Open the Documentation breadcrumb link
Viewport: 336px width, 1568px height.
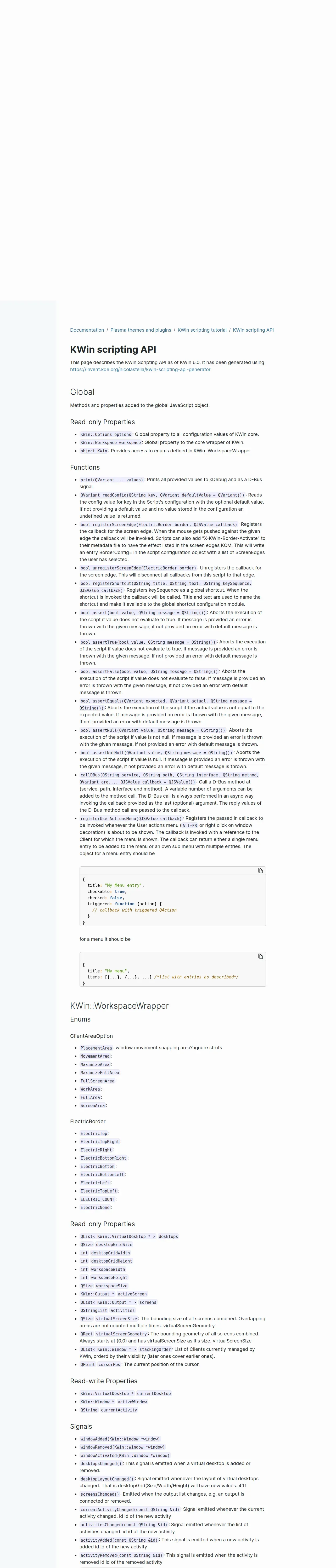point(87,330)
